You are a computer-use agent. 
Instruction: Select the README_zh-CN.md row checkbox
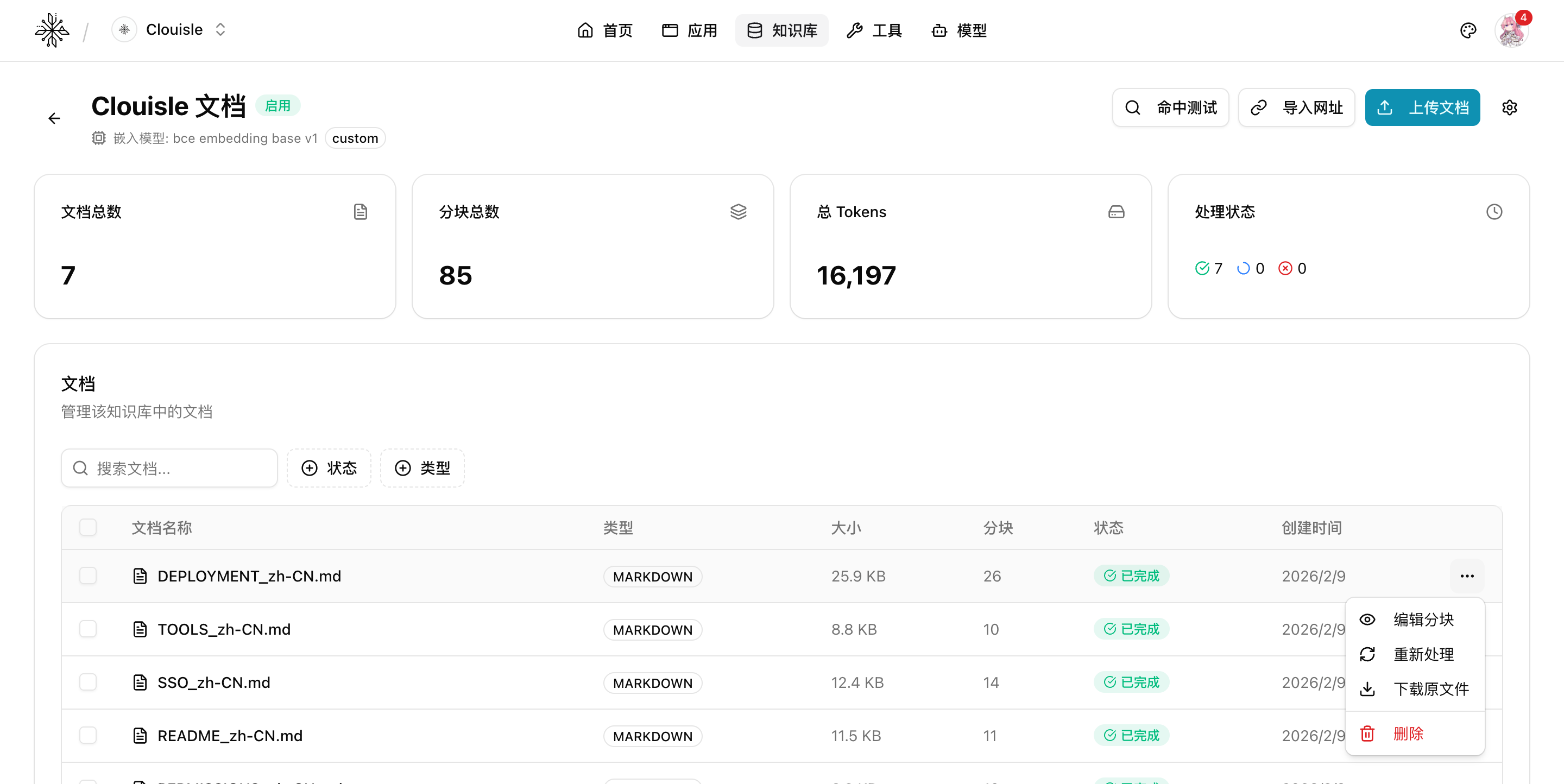(x=88, y=736)
